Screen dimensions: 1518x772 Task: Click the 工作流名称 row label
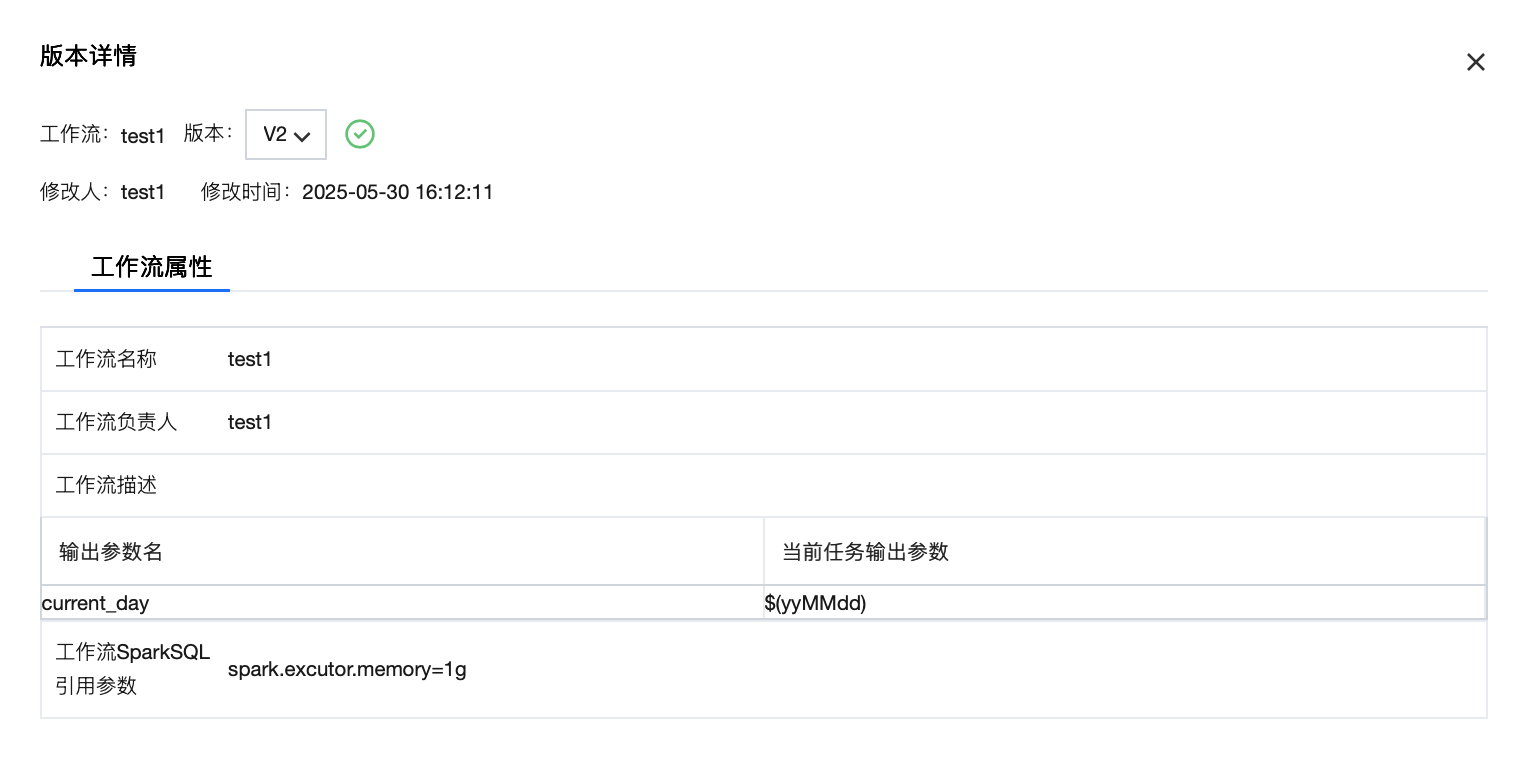106,359
